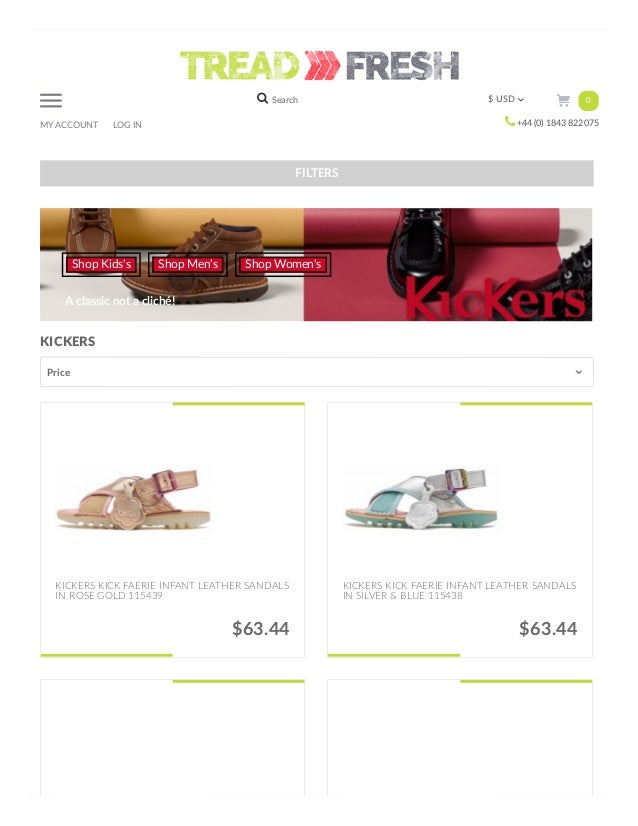Image resolution: width=638 pixels, height=826 pixels.
Task: Open the Price sort dropdown
Action: 317,372
